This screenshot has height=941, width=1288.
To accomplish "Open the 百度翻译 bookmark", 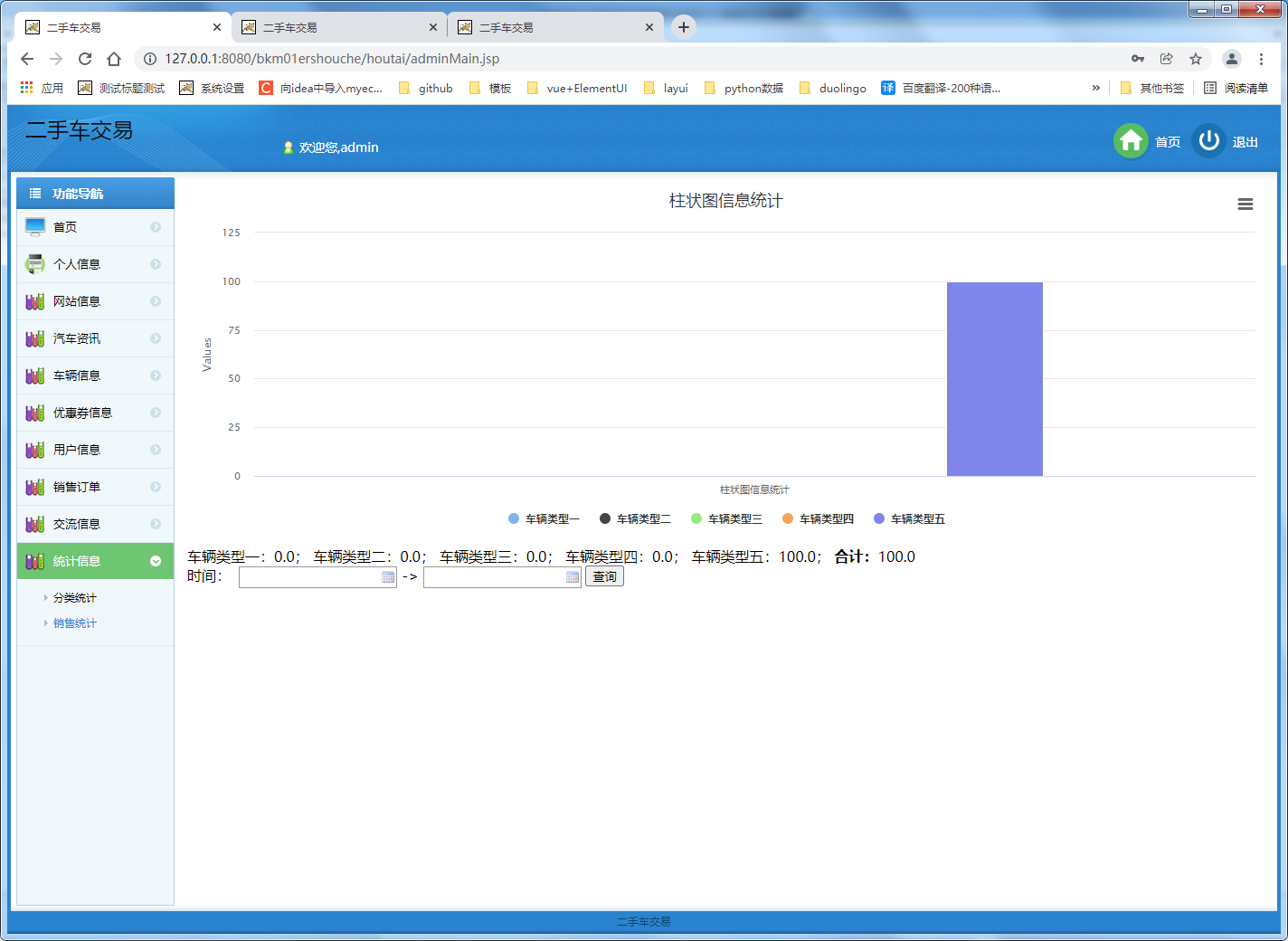I will click(941, 88).
